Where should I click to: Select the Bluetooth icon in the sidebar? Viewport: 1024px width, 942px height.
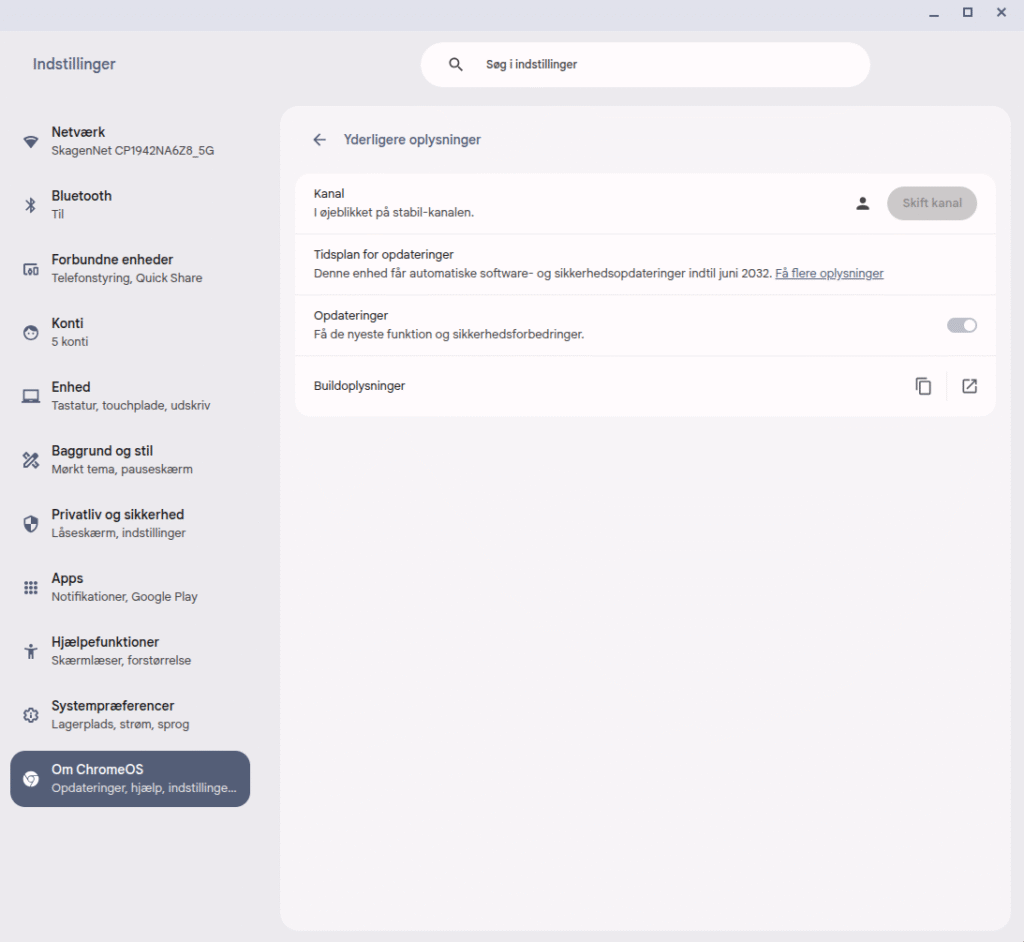30,204
